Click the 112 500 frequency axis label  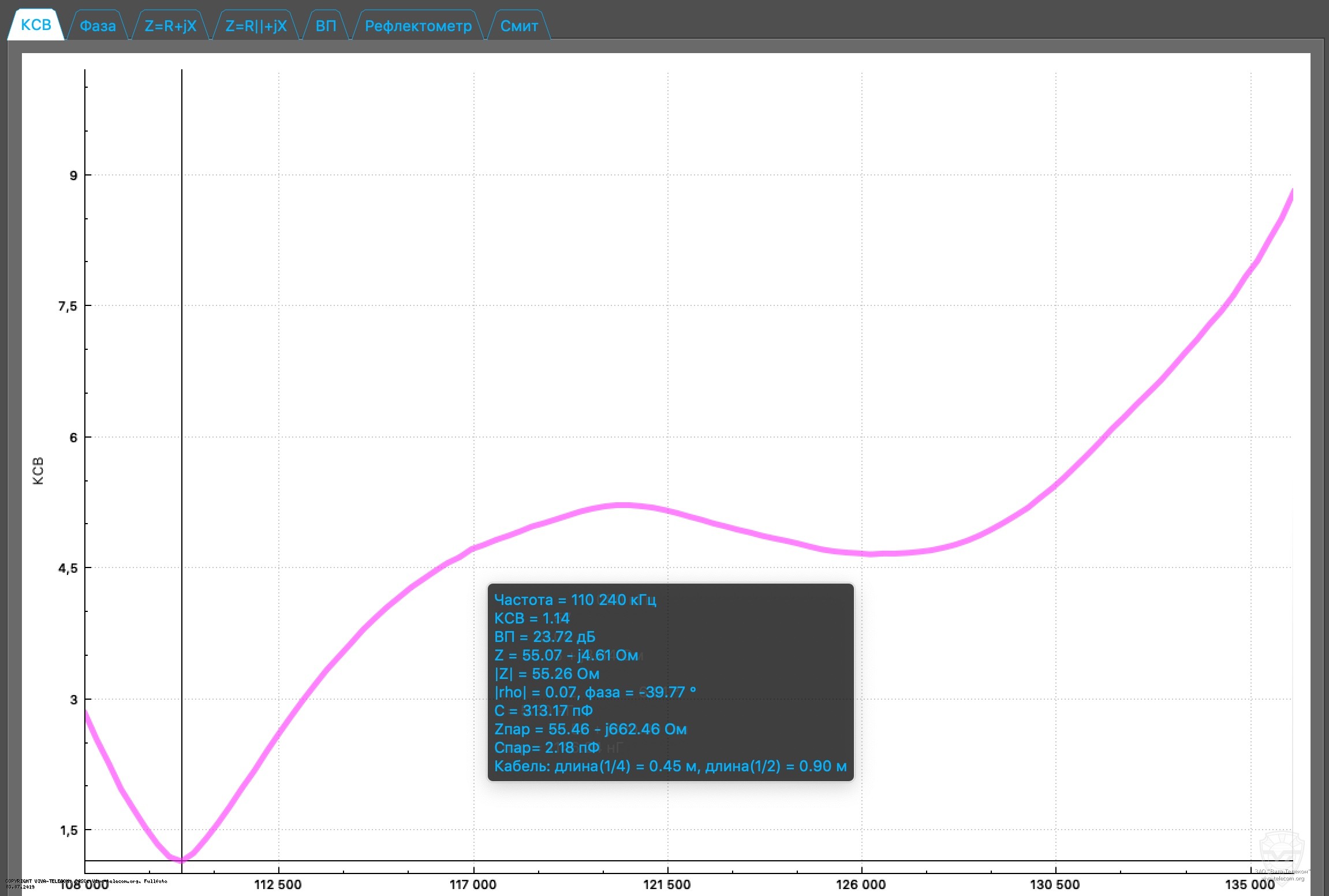pyautogui.click(x=278, y=884)
